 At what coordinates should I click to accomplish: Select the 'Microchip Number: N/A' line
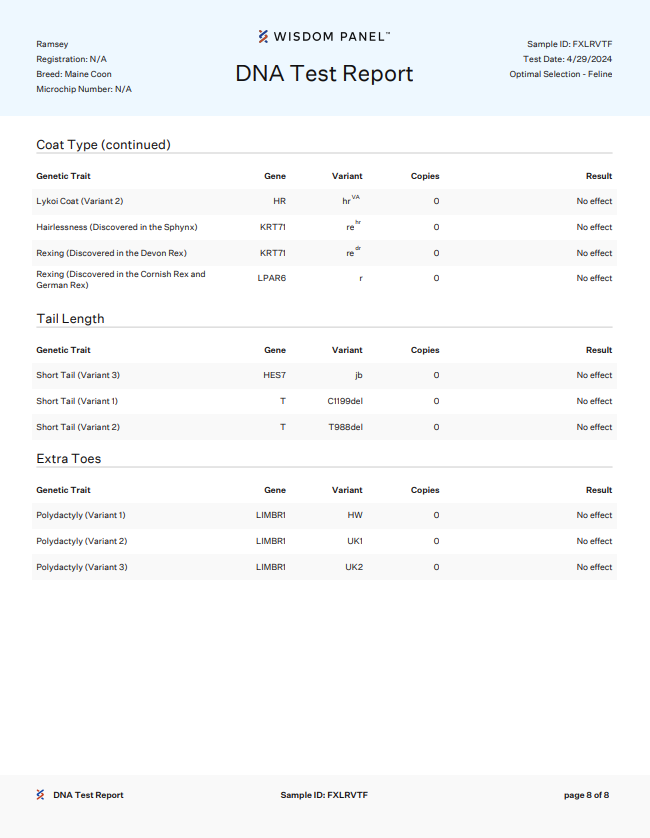coord(84,89)
